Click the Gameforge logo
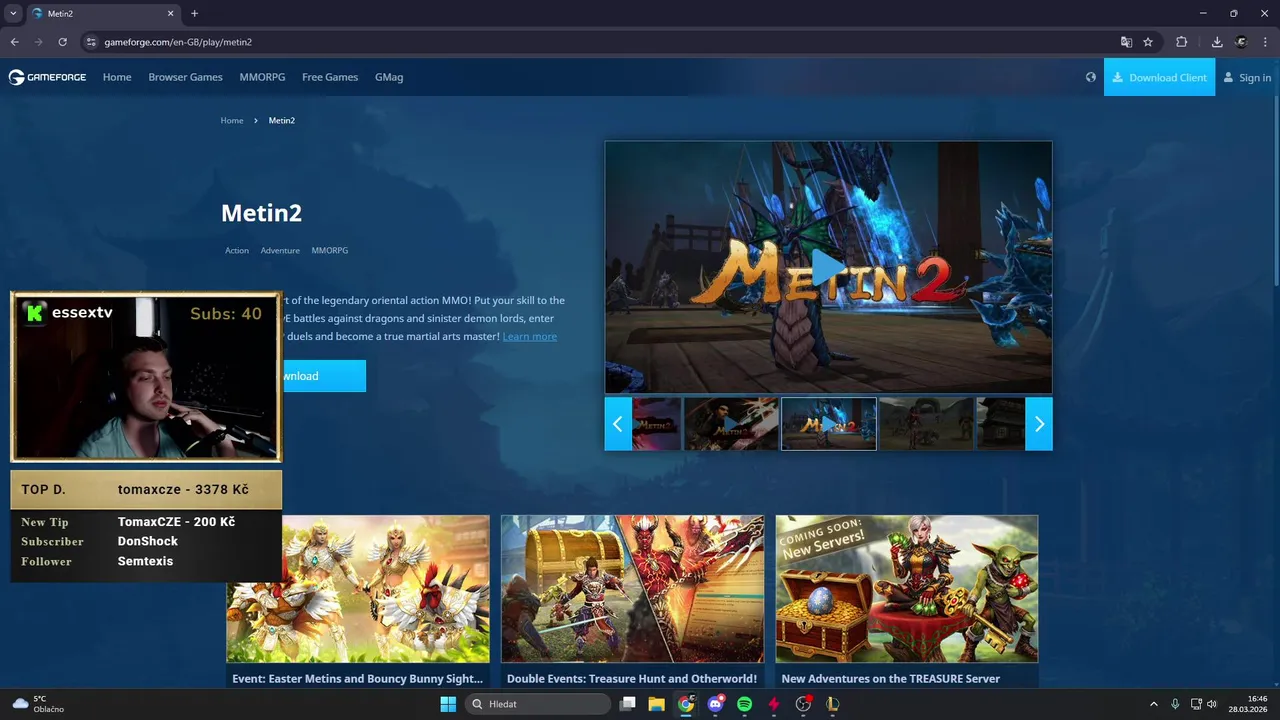Image resolution: width=1280 pixels, height=720 pixels. tap(47, 77)
